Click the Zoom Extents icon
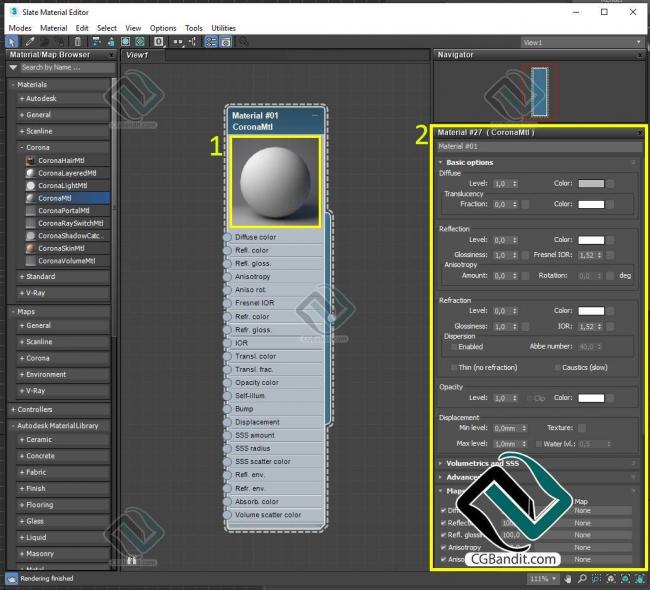Viewport: 650px width, 590px height. tap(611, 578)
